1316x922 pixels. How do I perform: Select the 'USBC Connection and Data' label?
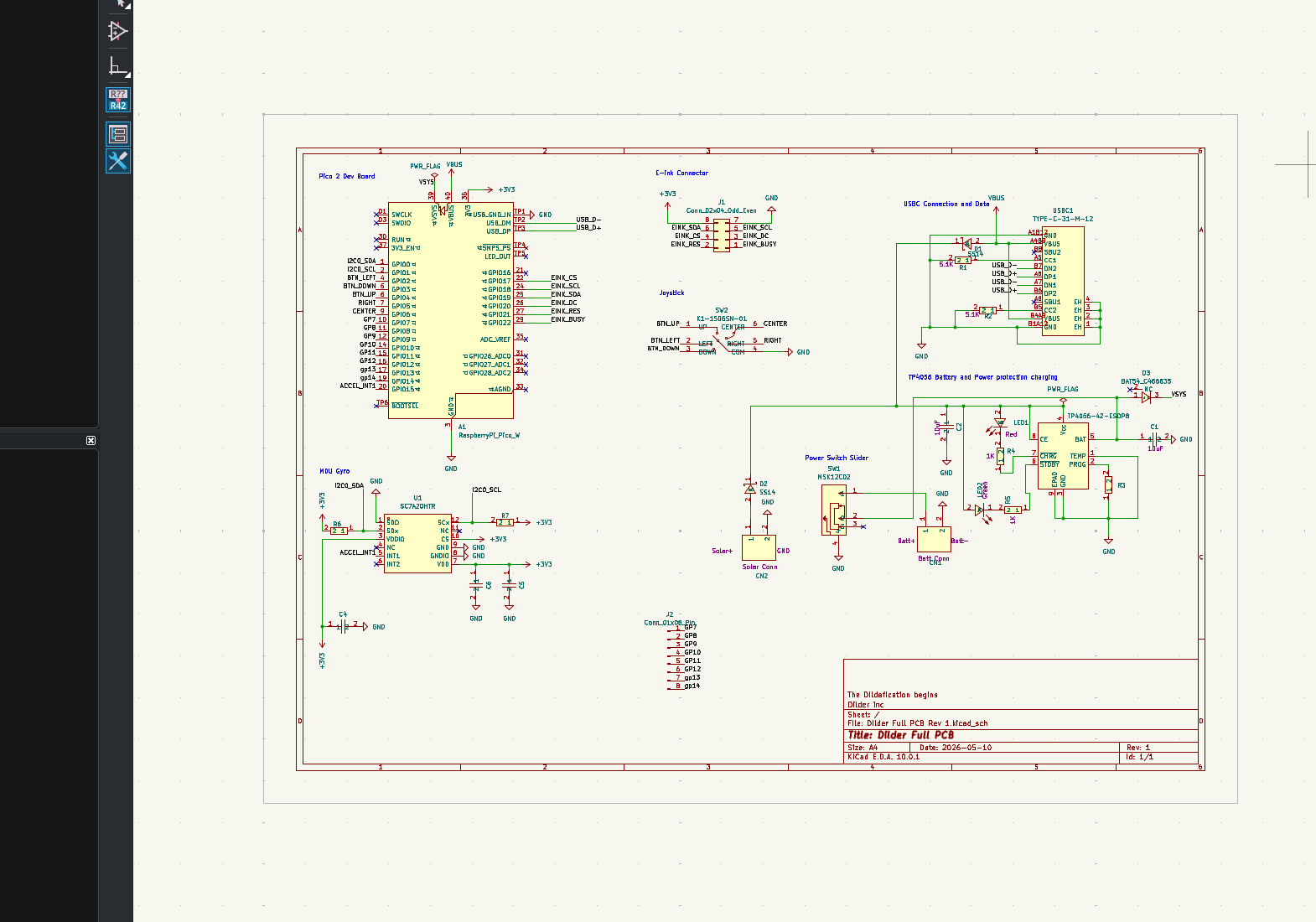946,204
